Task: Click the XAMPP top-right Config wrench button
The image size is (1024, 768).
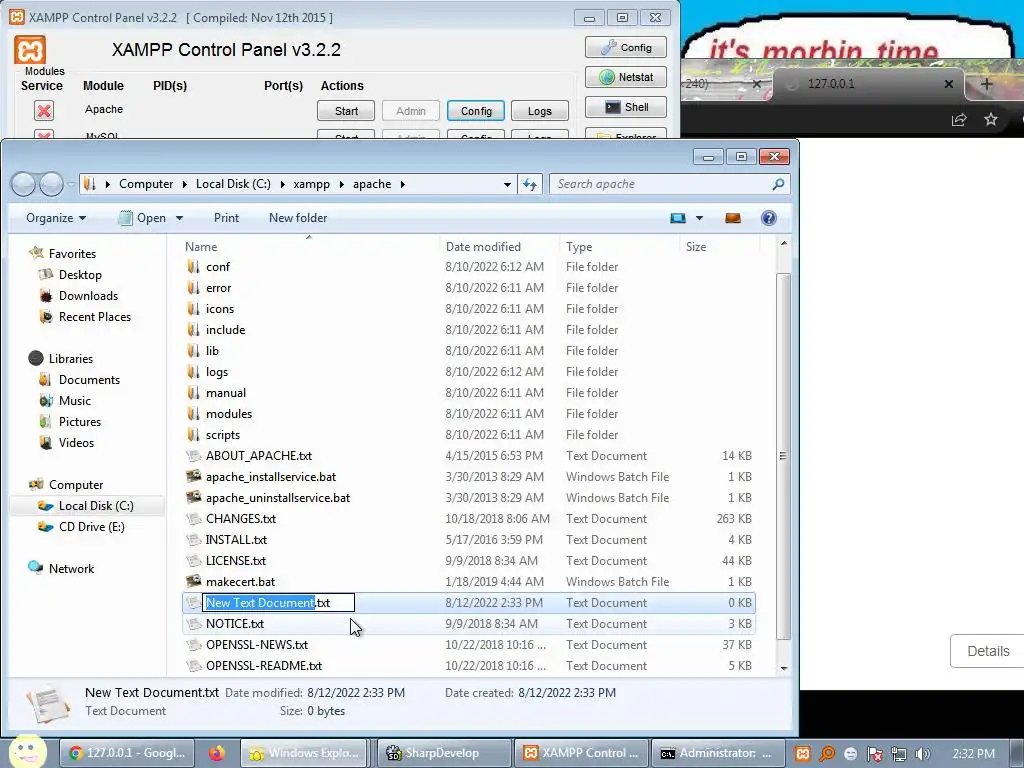Action: 626,48
